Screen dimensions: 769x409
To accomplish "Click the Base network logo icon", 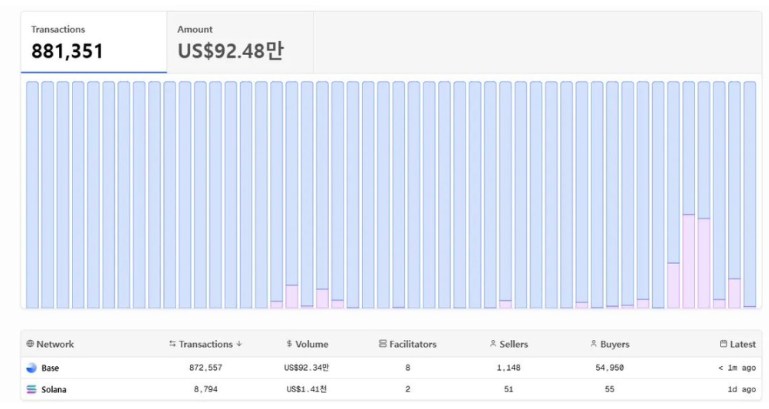I will pos(31,368).
